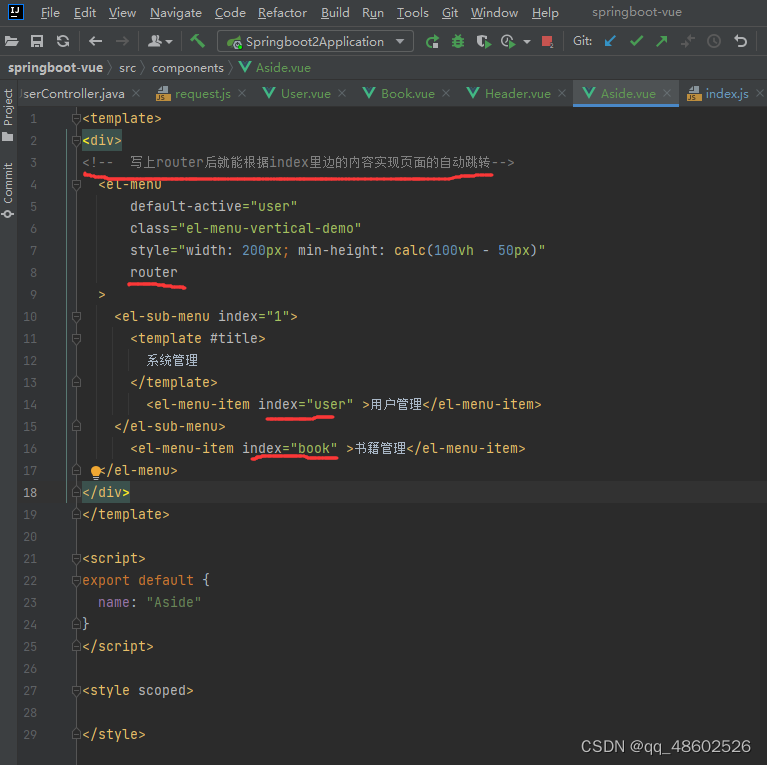The image size is (767, 765).
Task: Open the Git menu
Action: [450, 13]
